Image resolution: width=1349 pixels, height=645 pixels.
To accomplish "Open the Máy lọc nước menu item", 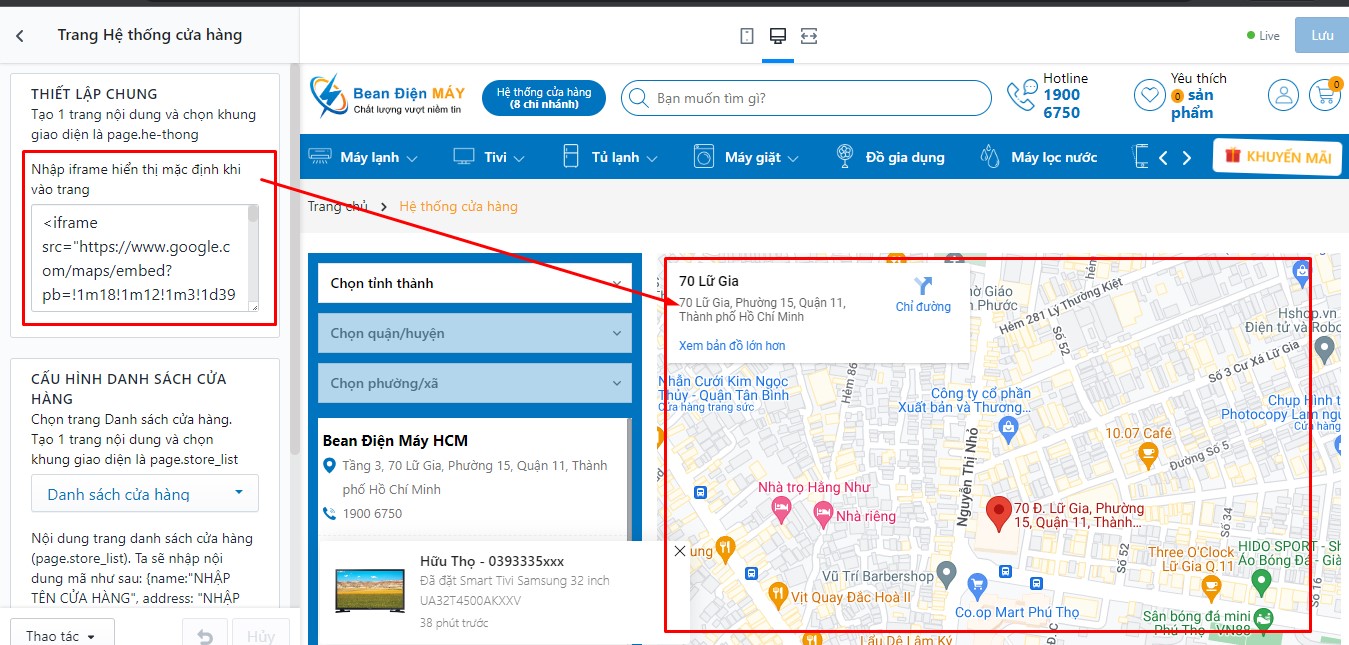I will point(1039,157).
